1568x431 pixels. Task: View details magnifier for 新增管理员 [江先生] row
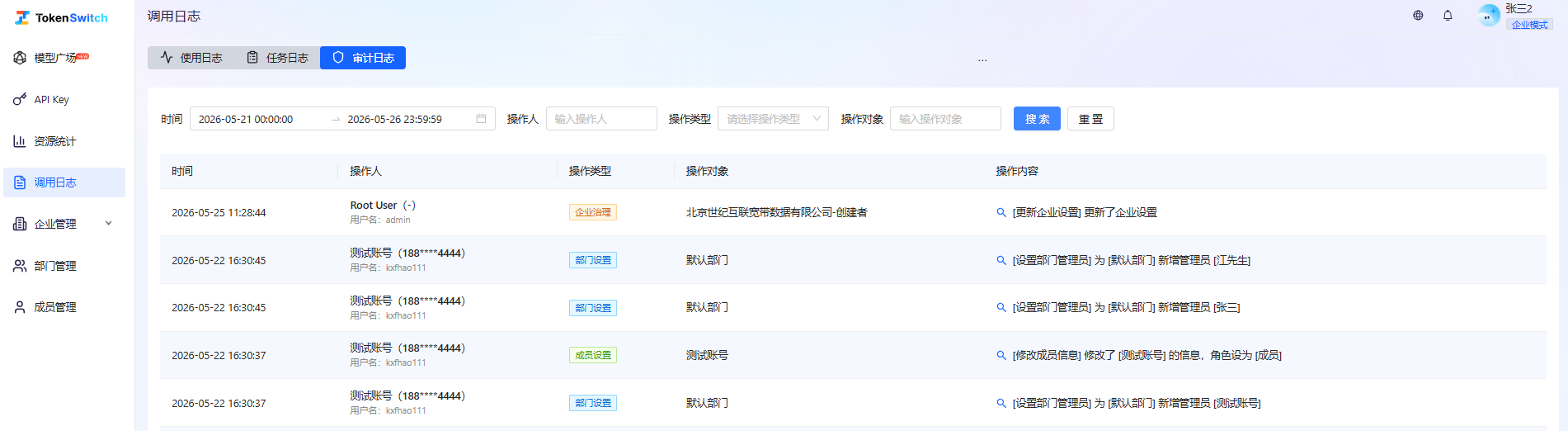[1001, 260]
